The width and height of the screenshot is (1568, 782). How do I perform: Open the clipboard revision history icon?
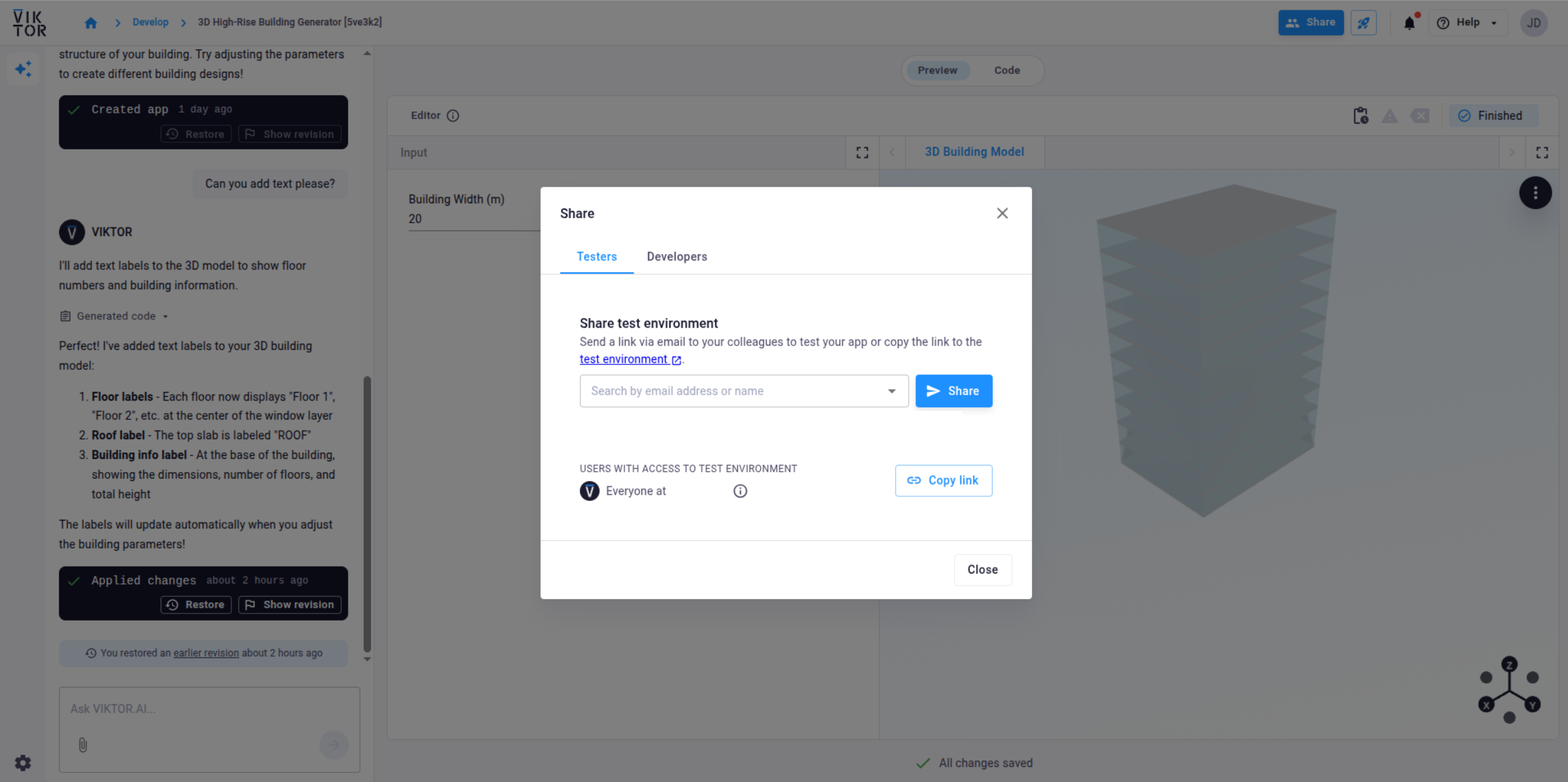point(1361,115)
